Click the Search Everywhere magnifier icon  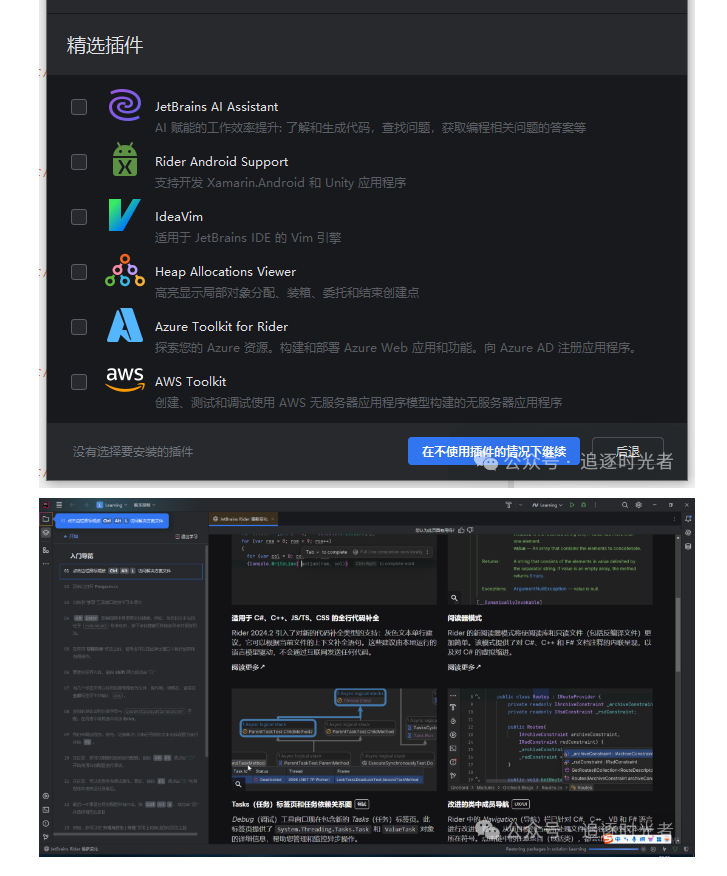[x=625, y=505]
